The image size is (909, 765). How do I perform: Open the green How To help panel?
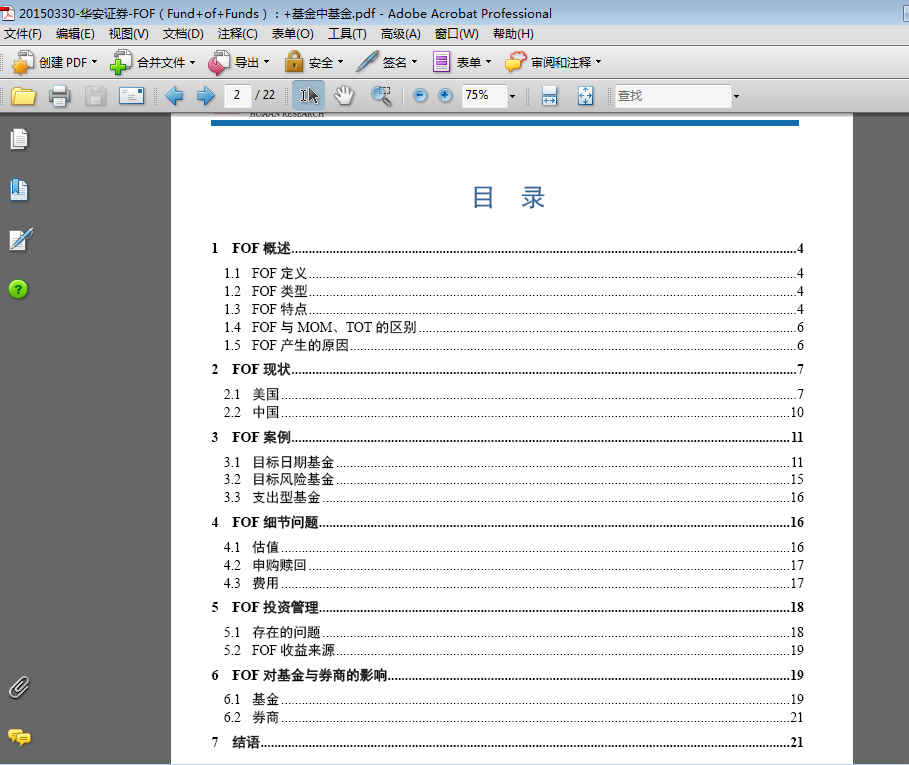pos(18,289)
